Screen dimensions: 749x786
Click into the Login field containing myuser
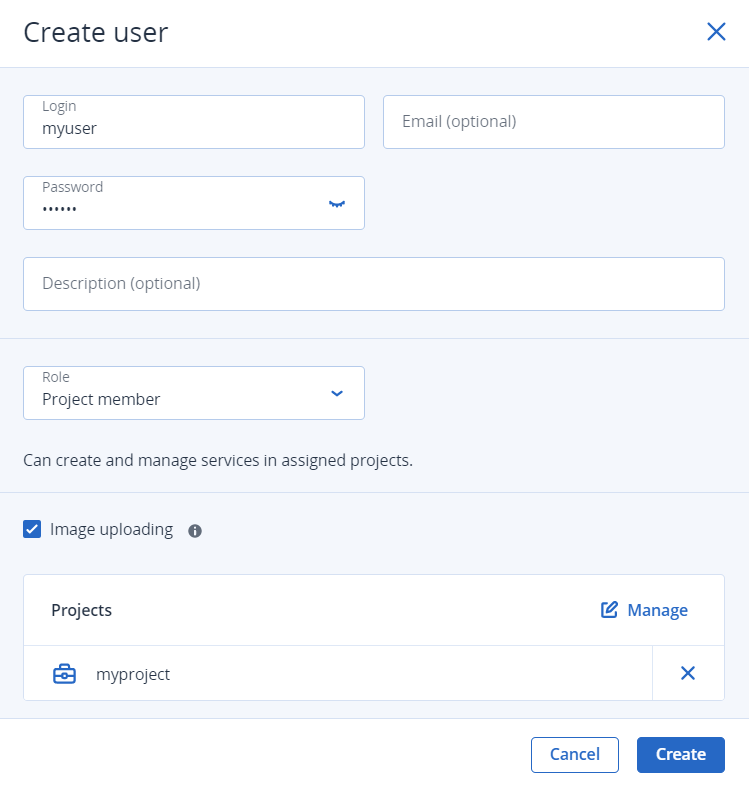pyautogui.click(x=194, y=122)
